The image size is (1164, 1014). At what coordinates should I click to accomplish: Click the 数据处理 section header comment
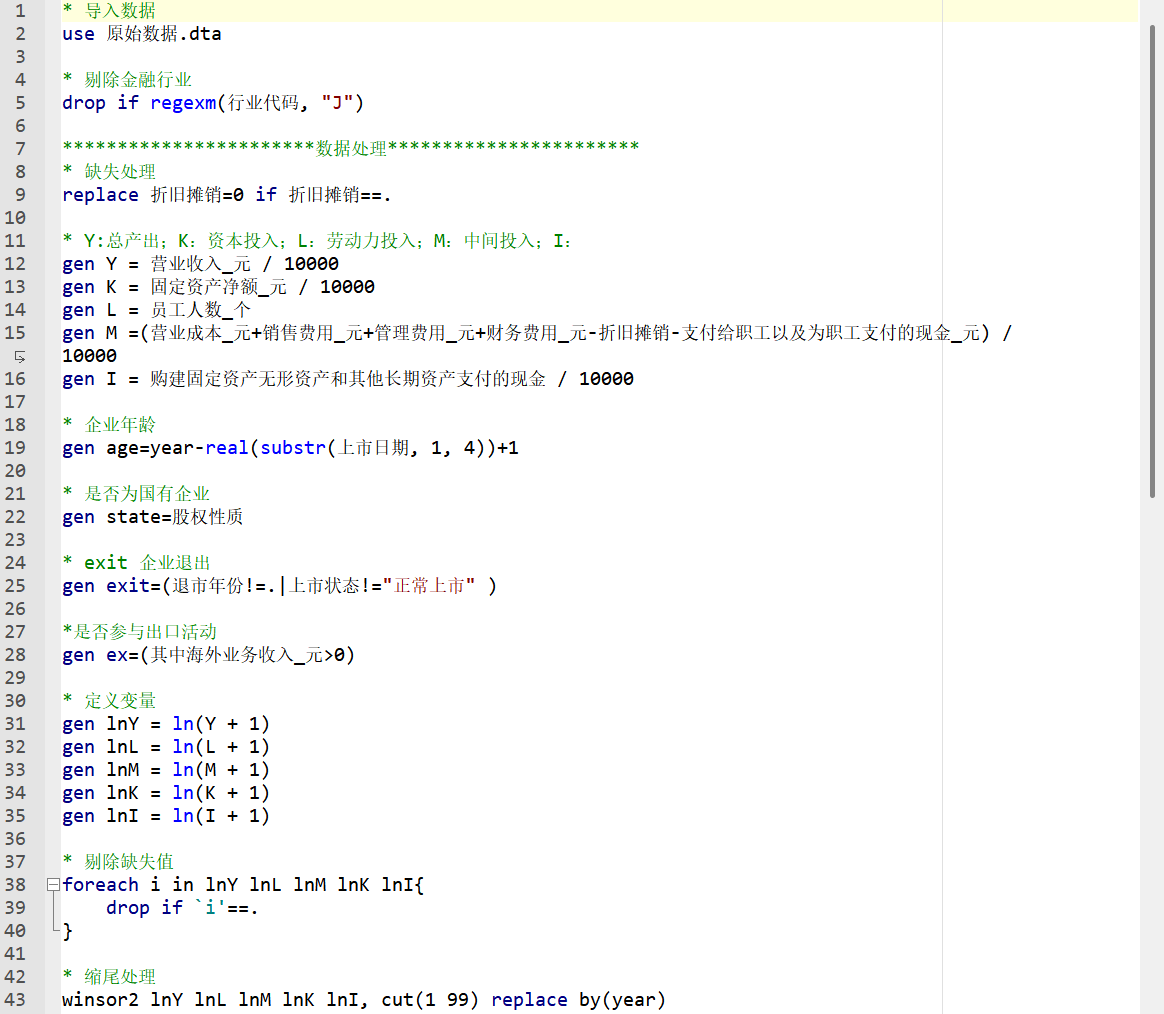(x=350, y=149)
